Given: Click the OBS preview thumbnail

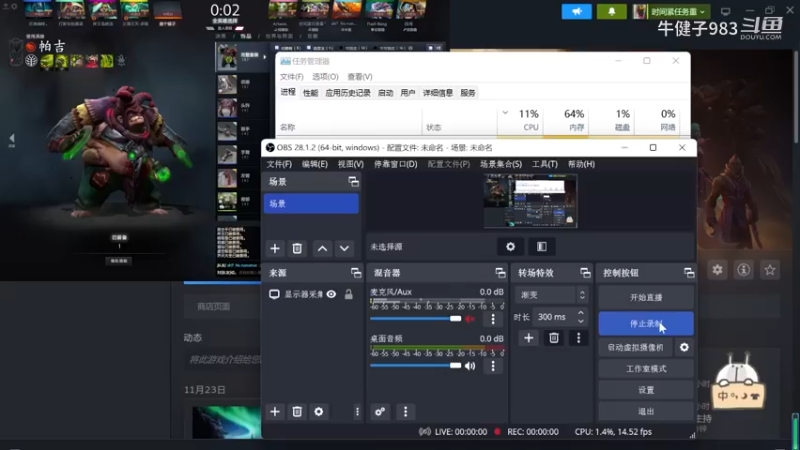Looking at the screenshot, I should pyautogui.click(x=530, y=201).
